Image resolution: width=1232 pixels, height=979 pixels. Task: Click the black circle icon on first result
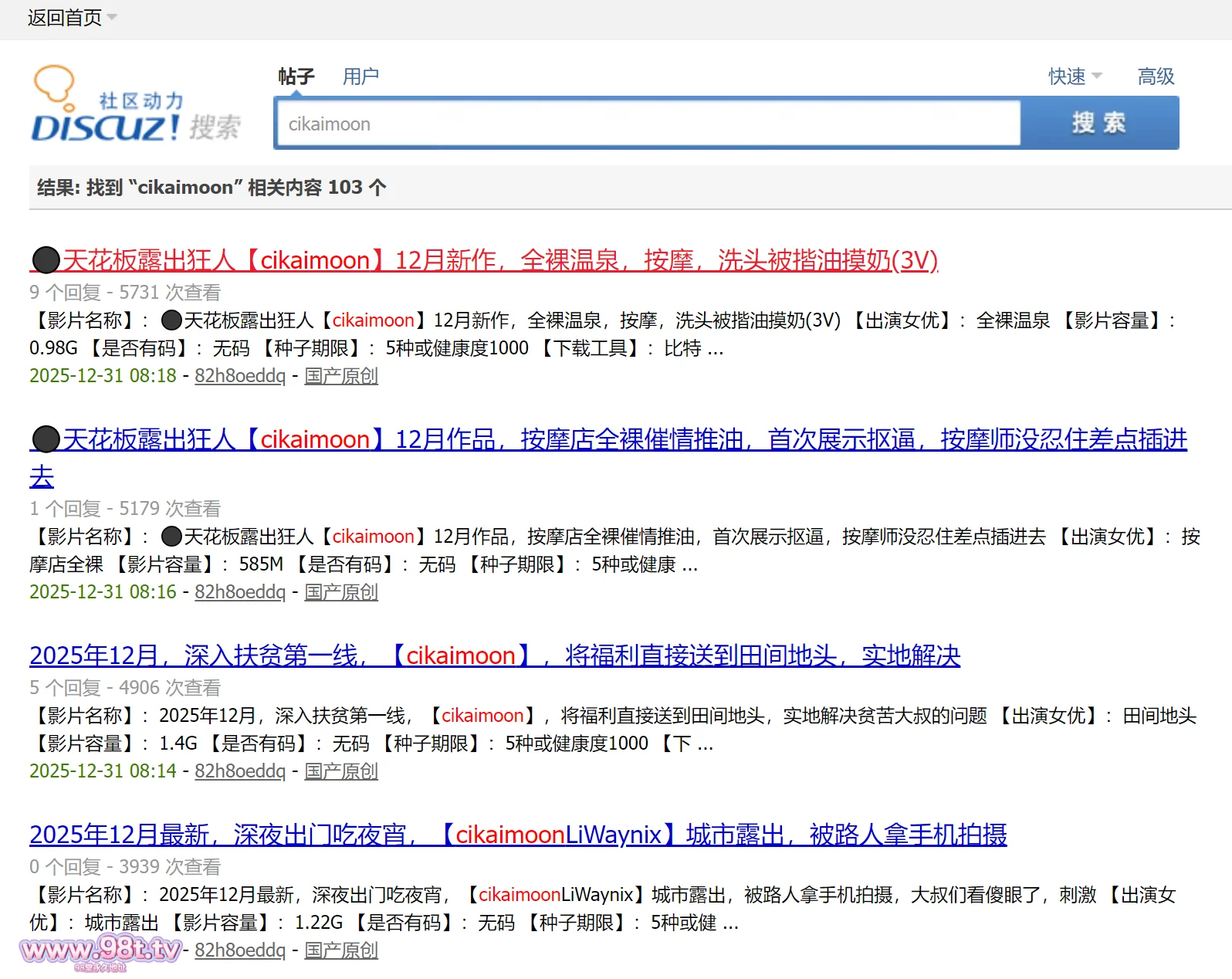pos(46,260)
